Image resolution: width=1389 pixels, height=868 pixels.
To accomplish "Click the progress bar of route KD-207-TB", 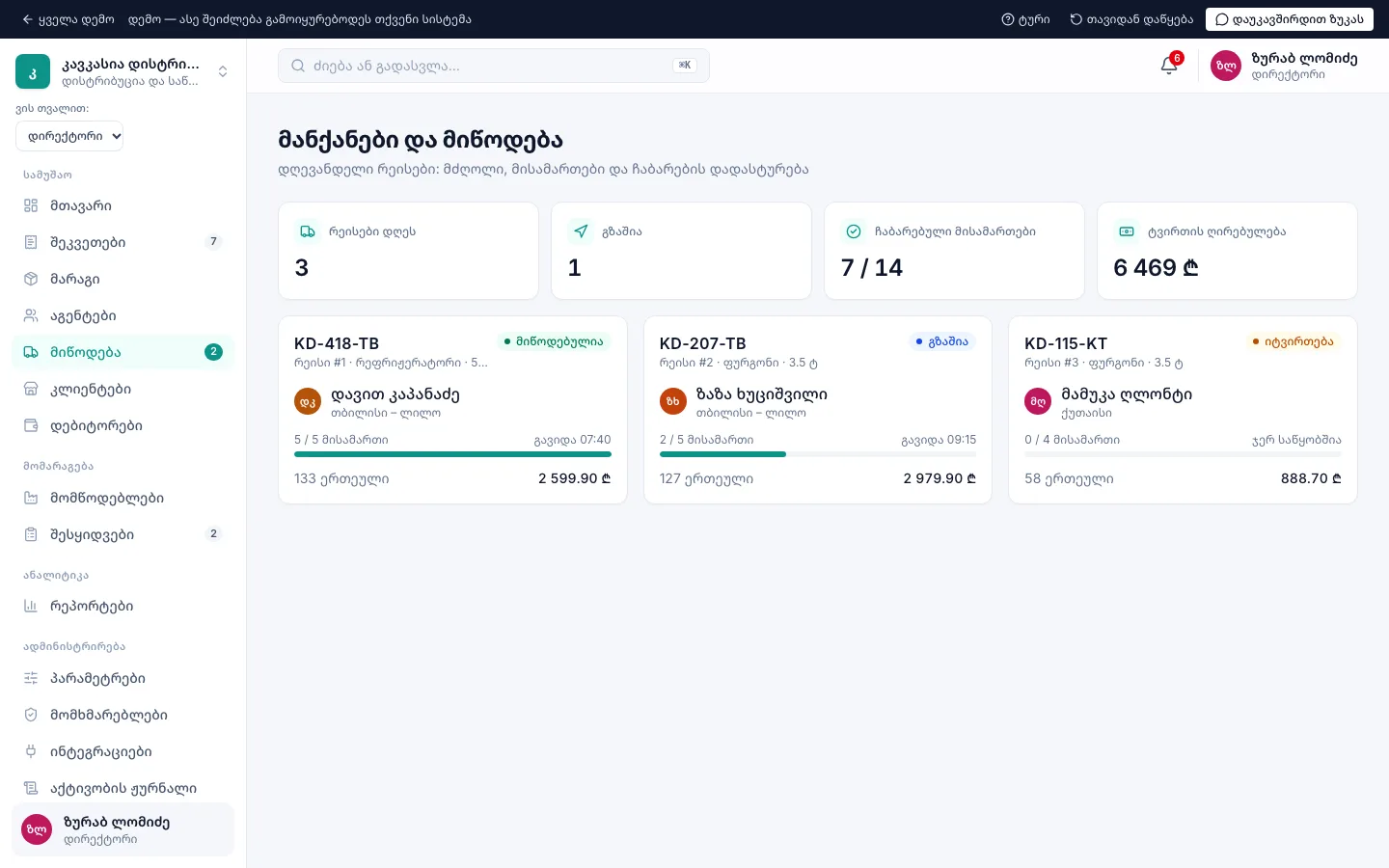I will 818,454.
